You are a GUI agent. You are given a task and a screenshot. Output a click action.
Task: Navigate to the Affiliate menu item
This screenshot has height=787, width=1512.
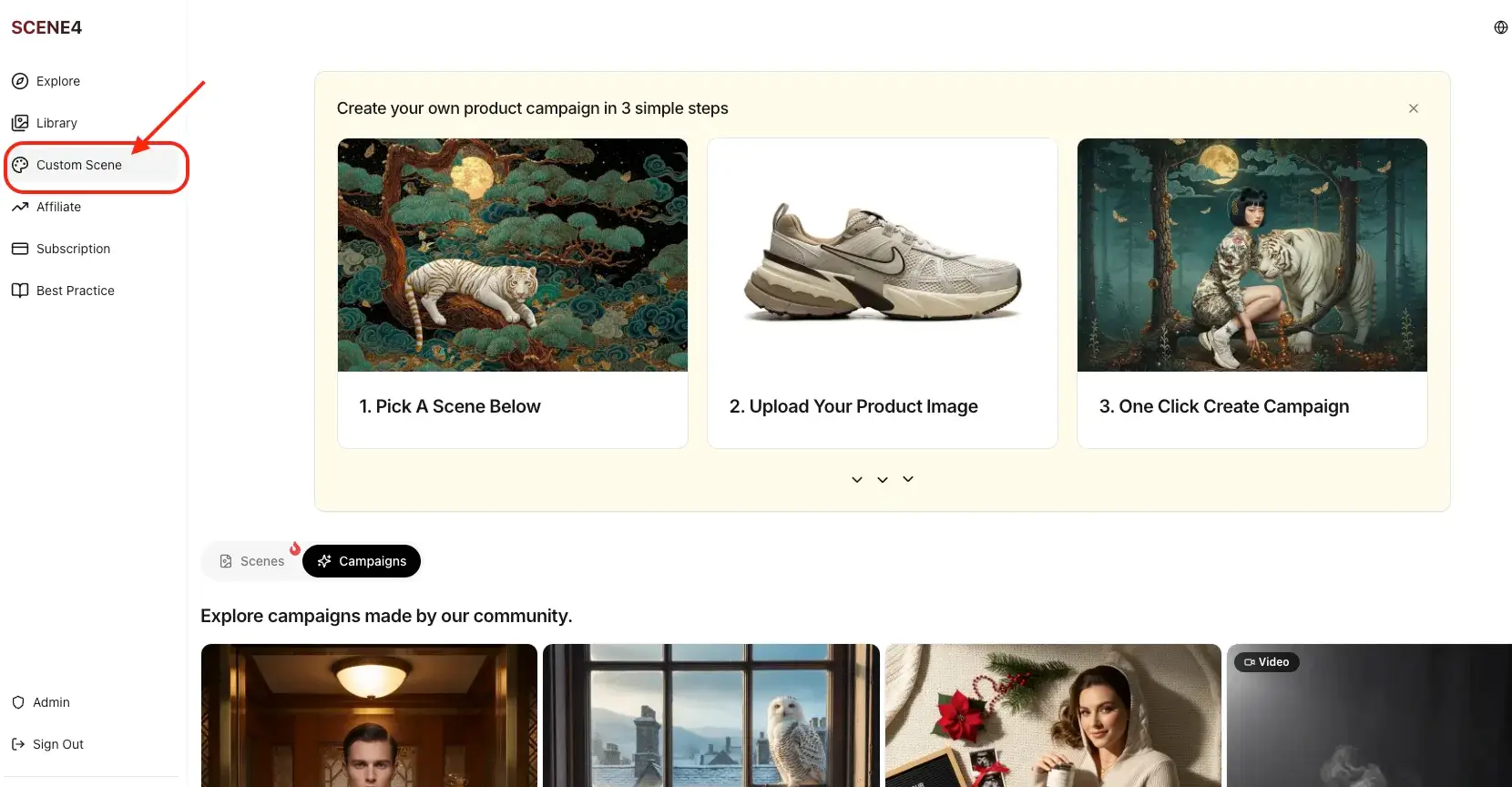click(x=57, y=207)
